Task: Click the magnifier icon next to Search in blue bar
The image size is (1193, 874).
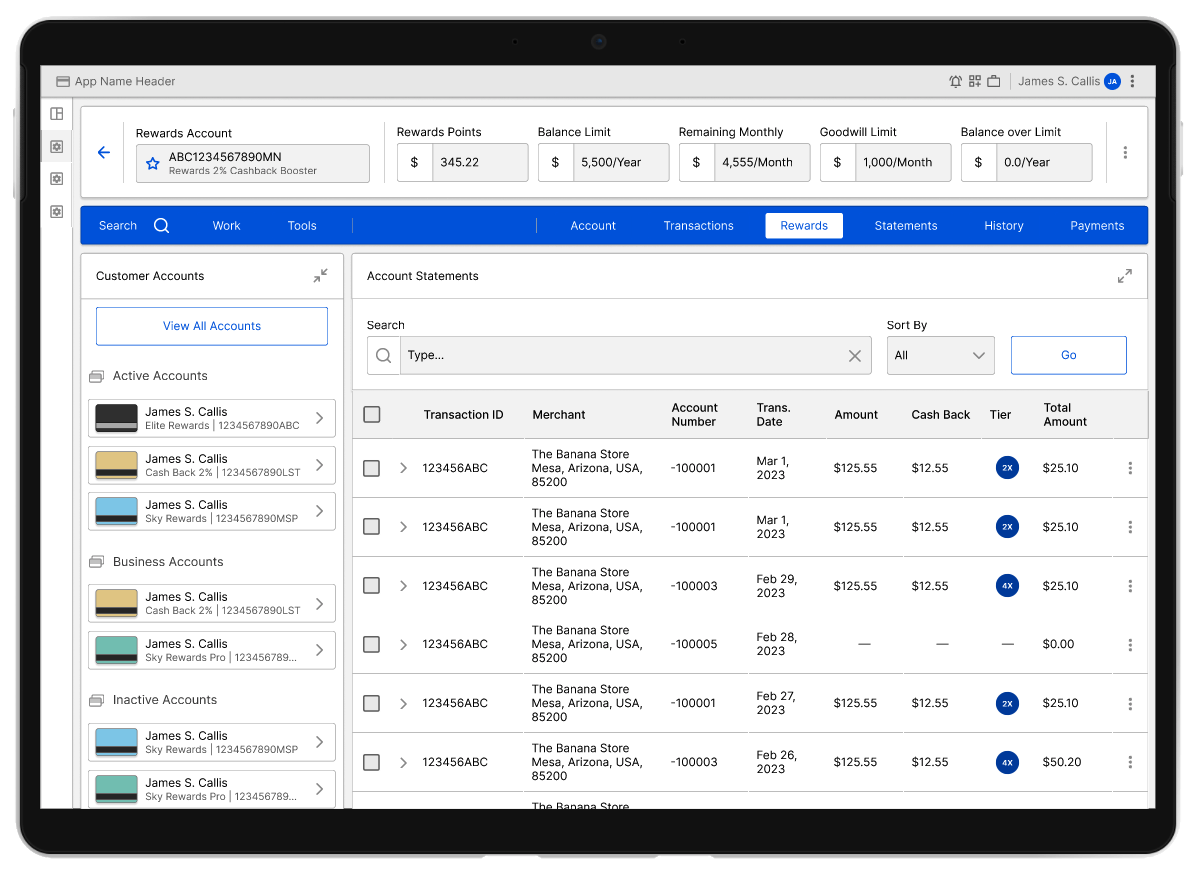Action: [x=161, y=226]
